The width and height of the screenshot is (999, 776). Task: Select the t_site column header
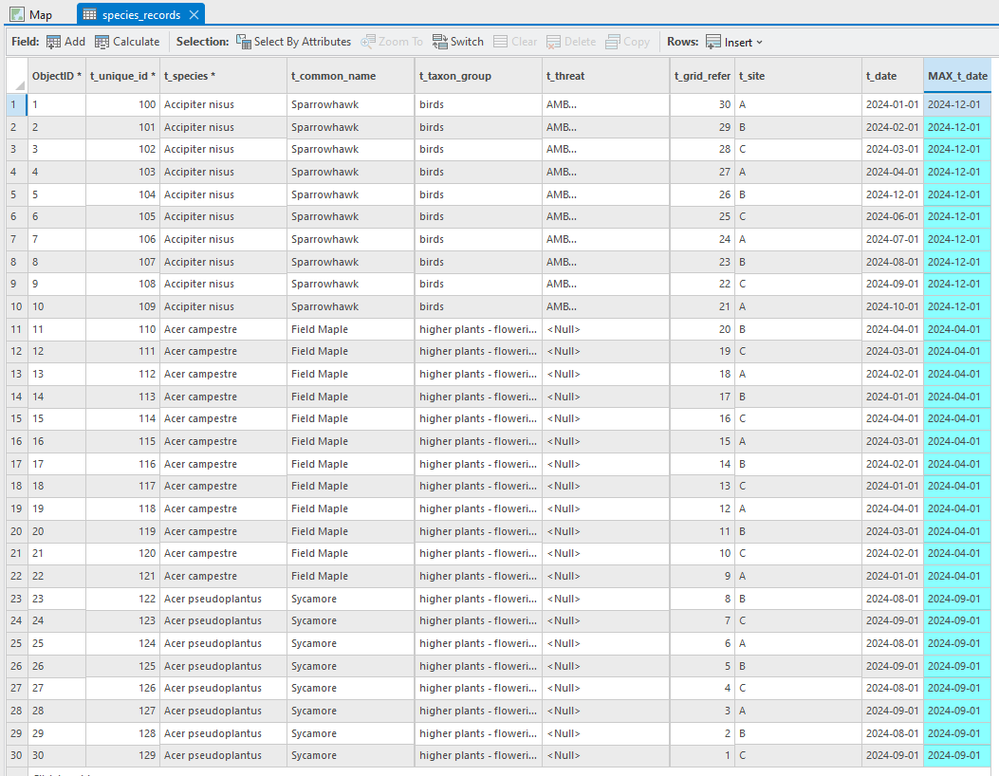click(x=798, y=76)
